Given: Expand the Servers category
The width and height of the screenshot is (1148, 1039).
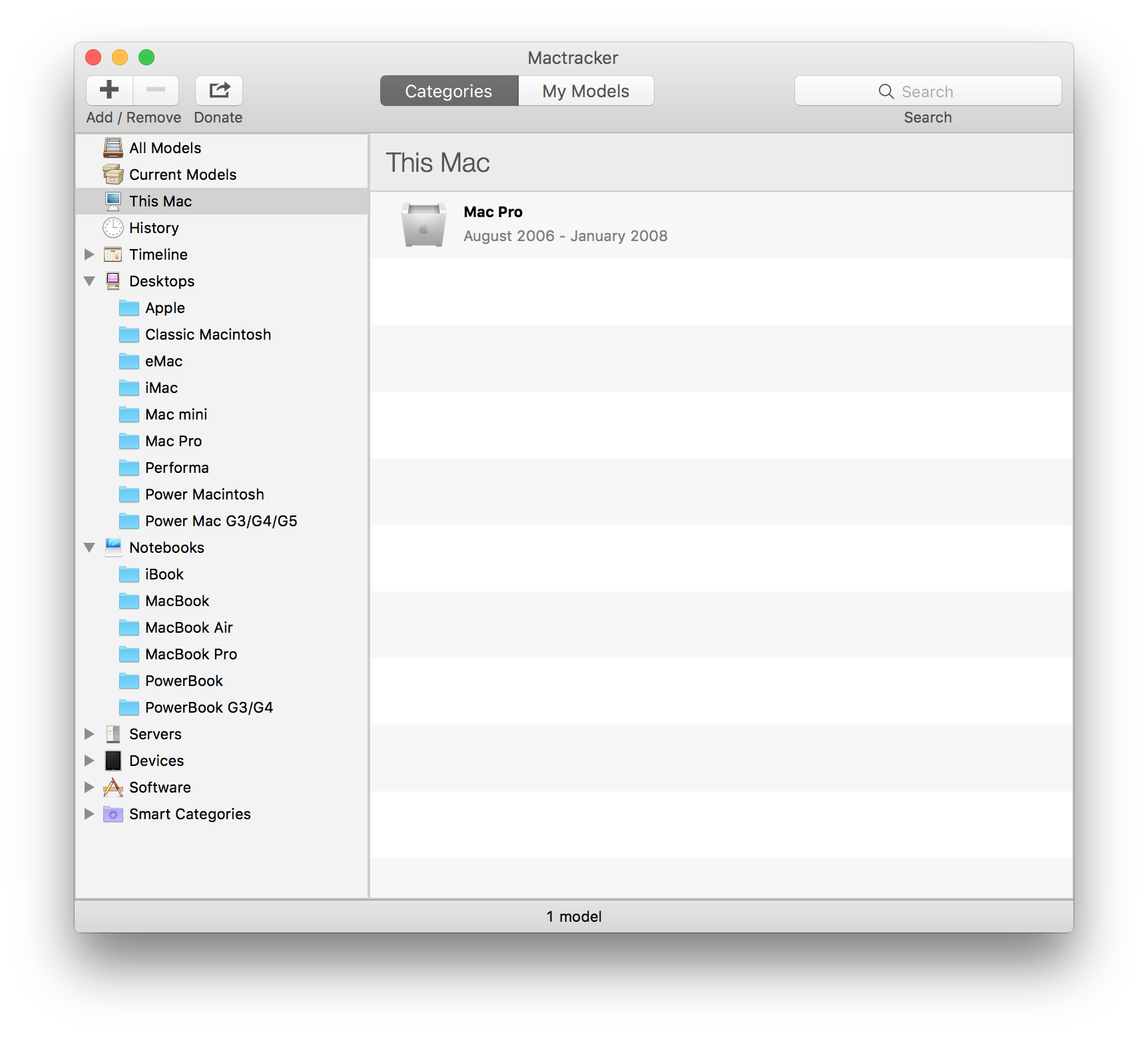Looking at the screenshot, I should (x=90, y=733).
